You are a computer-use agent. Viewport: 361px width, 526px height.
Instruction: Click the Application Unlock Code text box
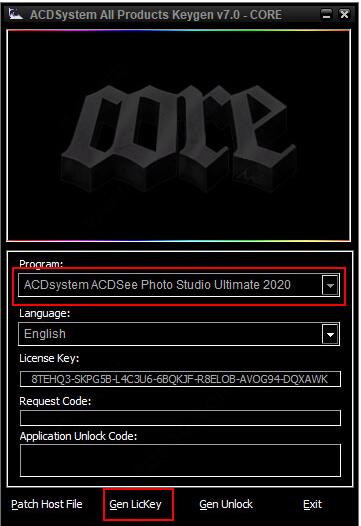click(x=180, y=461)
